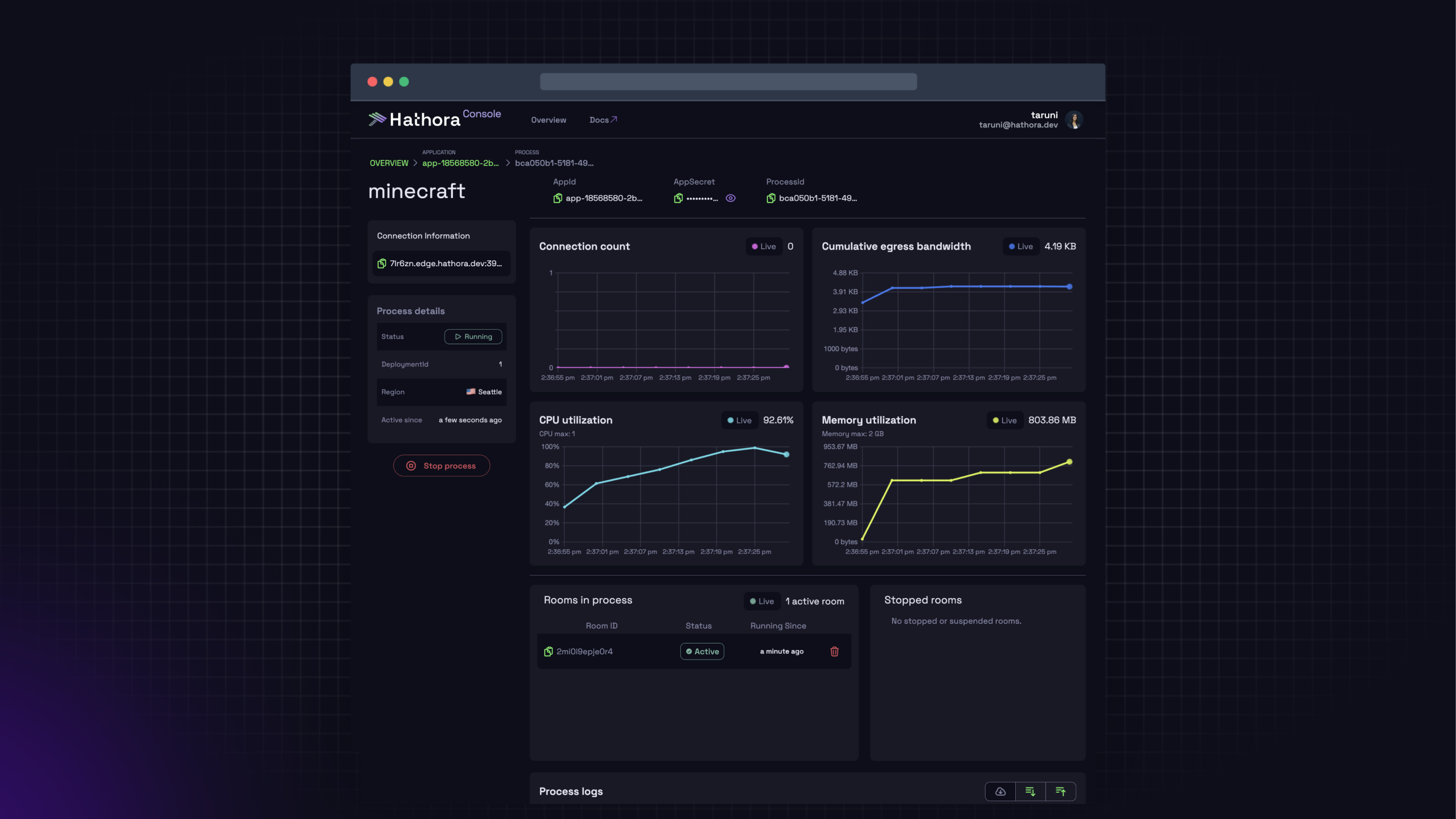
Task: Click the stop circle icon in Stop process
Action: pyautogui.click(x=411, y=466)
